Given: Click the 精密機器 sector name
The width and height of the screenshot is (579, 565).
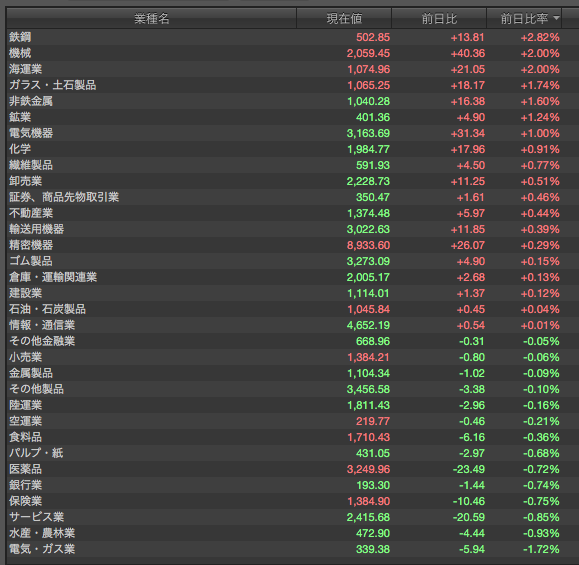Looking at the screenshot, I should [x=31, y=245].
